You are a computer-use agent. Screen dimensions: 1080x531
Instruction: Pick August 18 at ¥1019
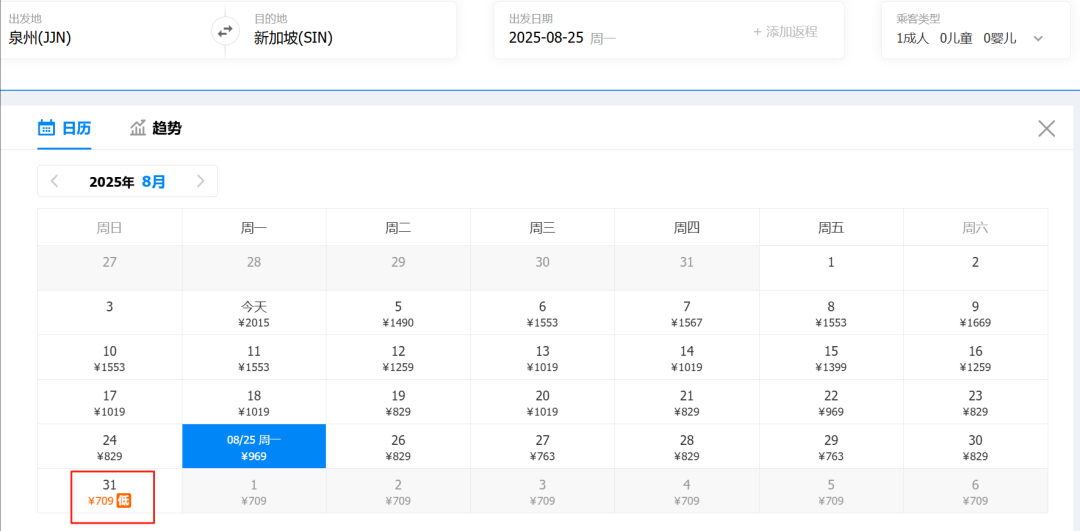pos(254,402)
